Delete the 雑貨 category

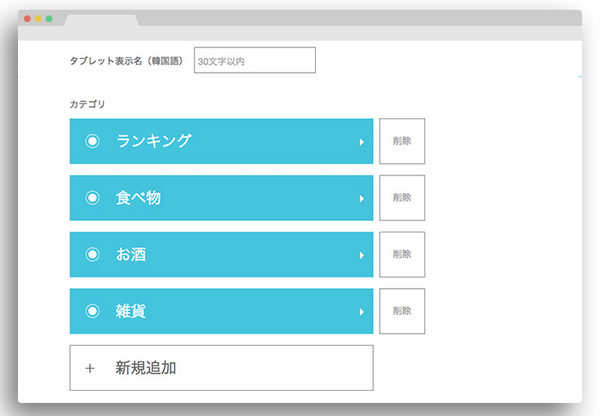(x=402, y=311)
